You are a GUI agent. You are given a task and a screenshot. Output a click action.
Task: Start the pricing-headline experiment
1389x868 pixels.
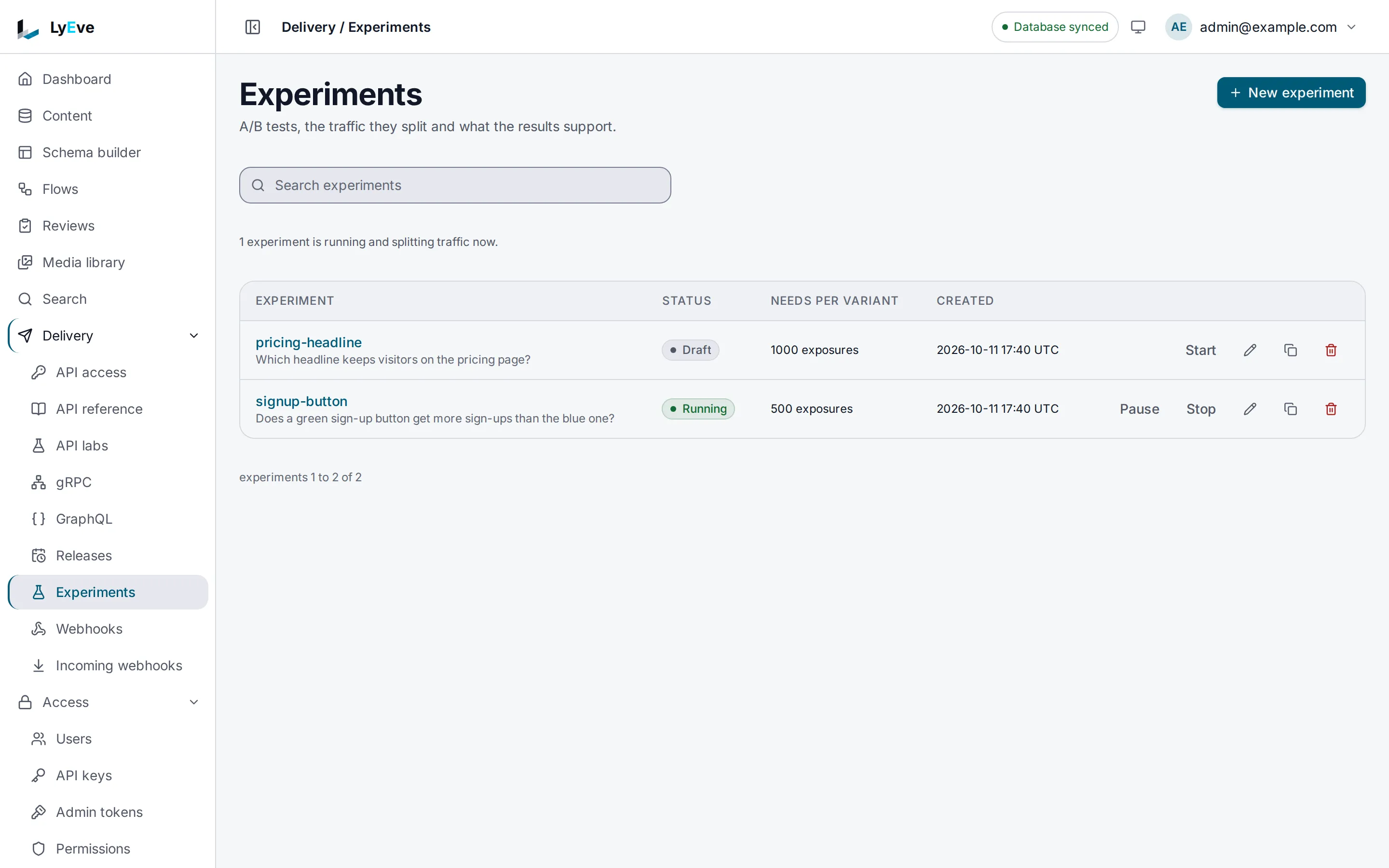tap(1200, 350)
